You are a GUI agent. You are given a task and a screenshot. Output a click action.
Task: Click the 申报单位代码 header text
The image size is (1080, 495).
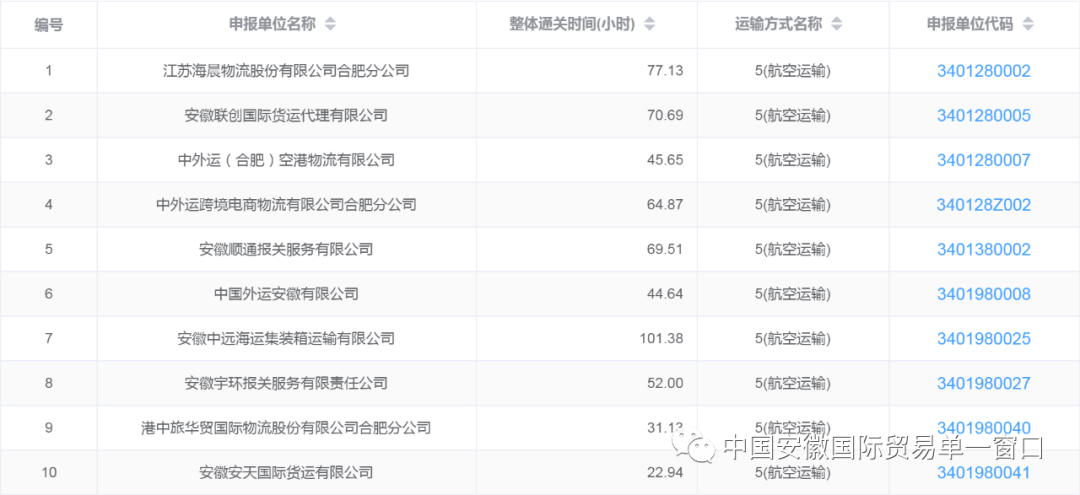[970, 25]
